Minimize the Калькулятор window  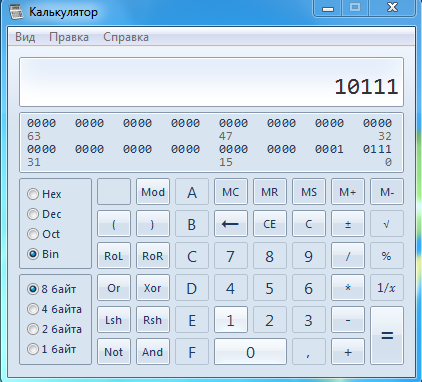pos(328,8)
